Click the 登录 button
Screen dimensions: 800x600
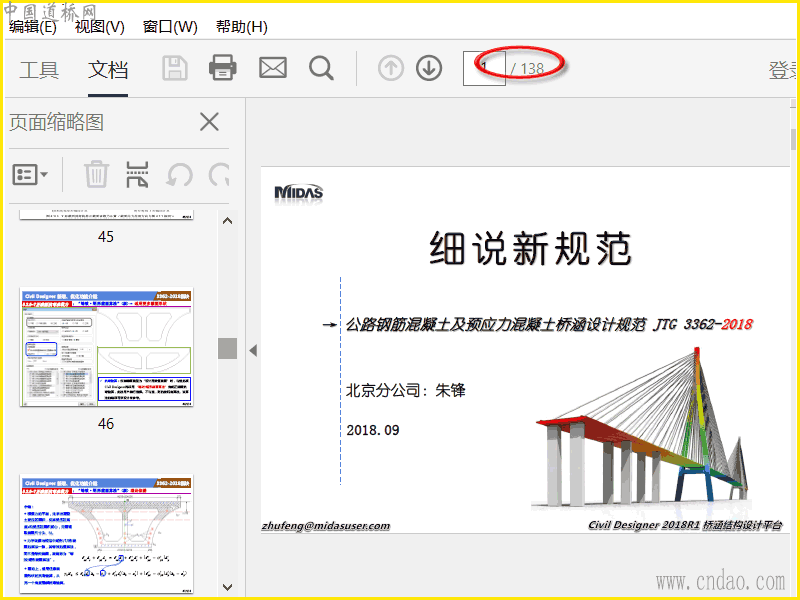coord(784,70)
